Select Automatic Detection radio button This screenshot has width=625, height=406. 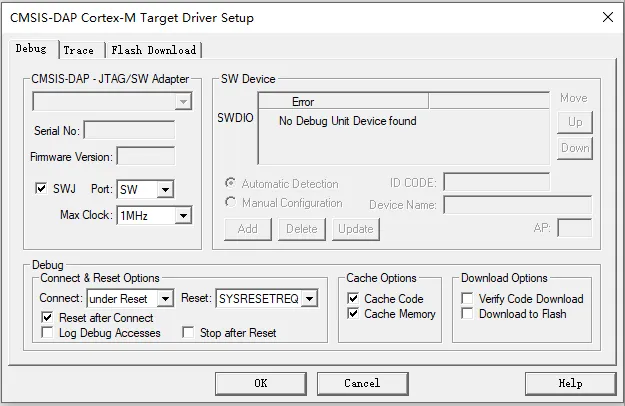pos(230,183)
